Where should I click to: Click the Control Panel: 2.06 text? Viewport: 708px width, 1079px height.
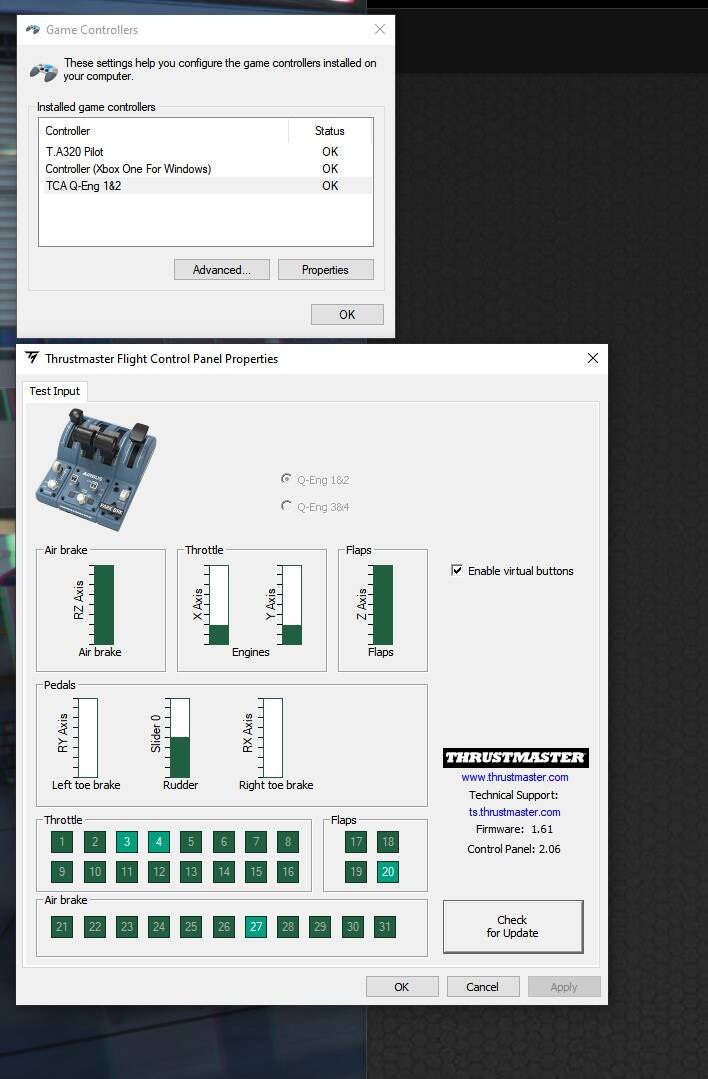point(514,849)
